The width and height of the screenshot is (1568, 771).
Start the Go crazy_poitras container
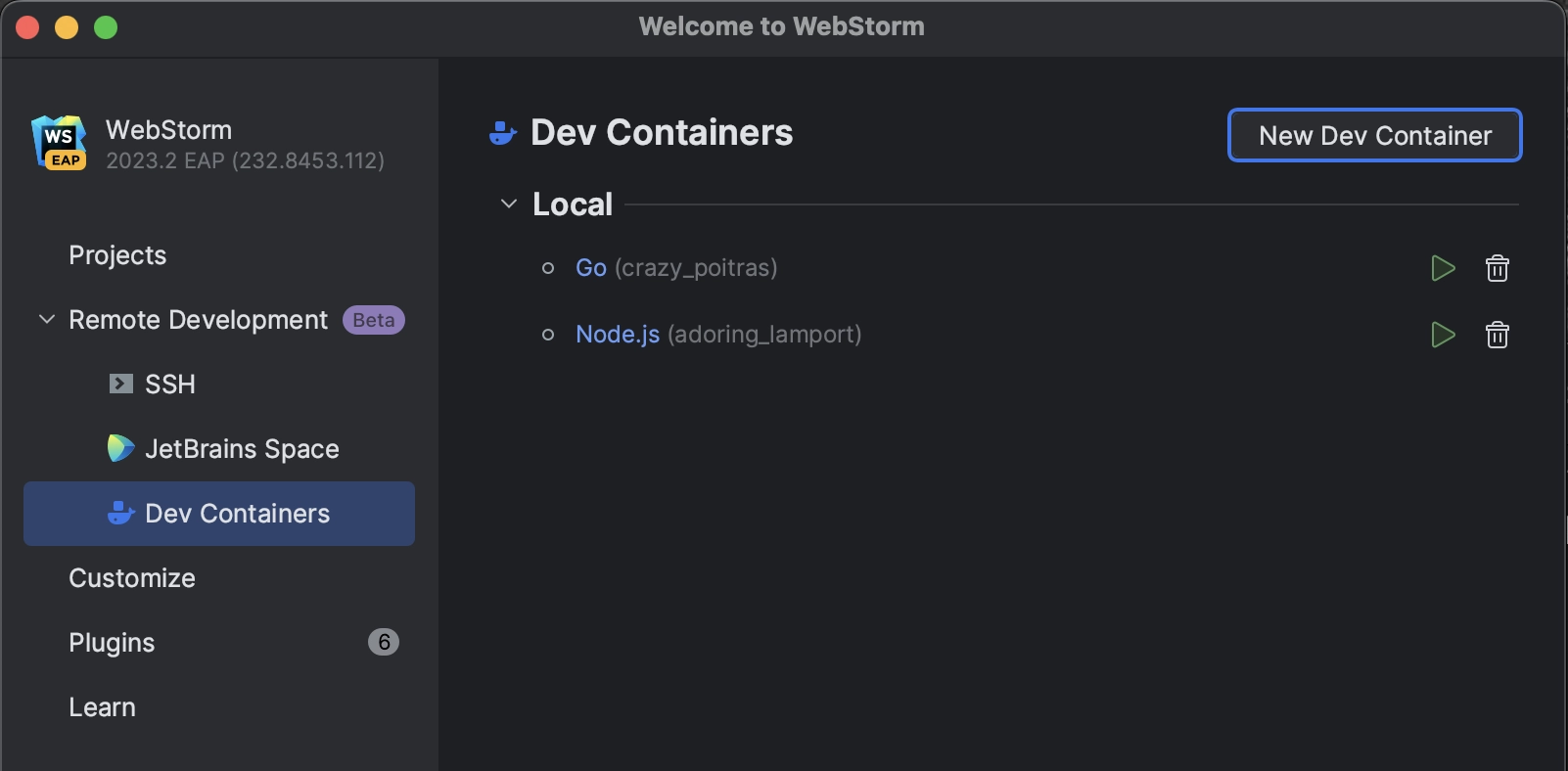1443,268
